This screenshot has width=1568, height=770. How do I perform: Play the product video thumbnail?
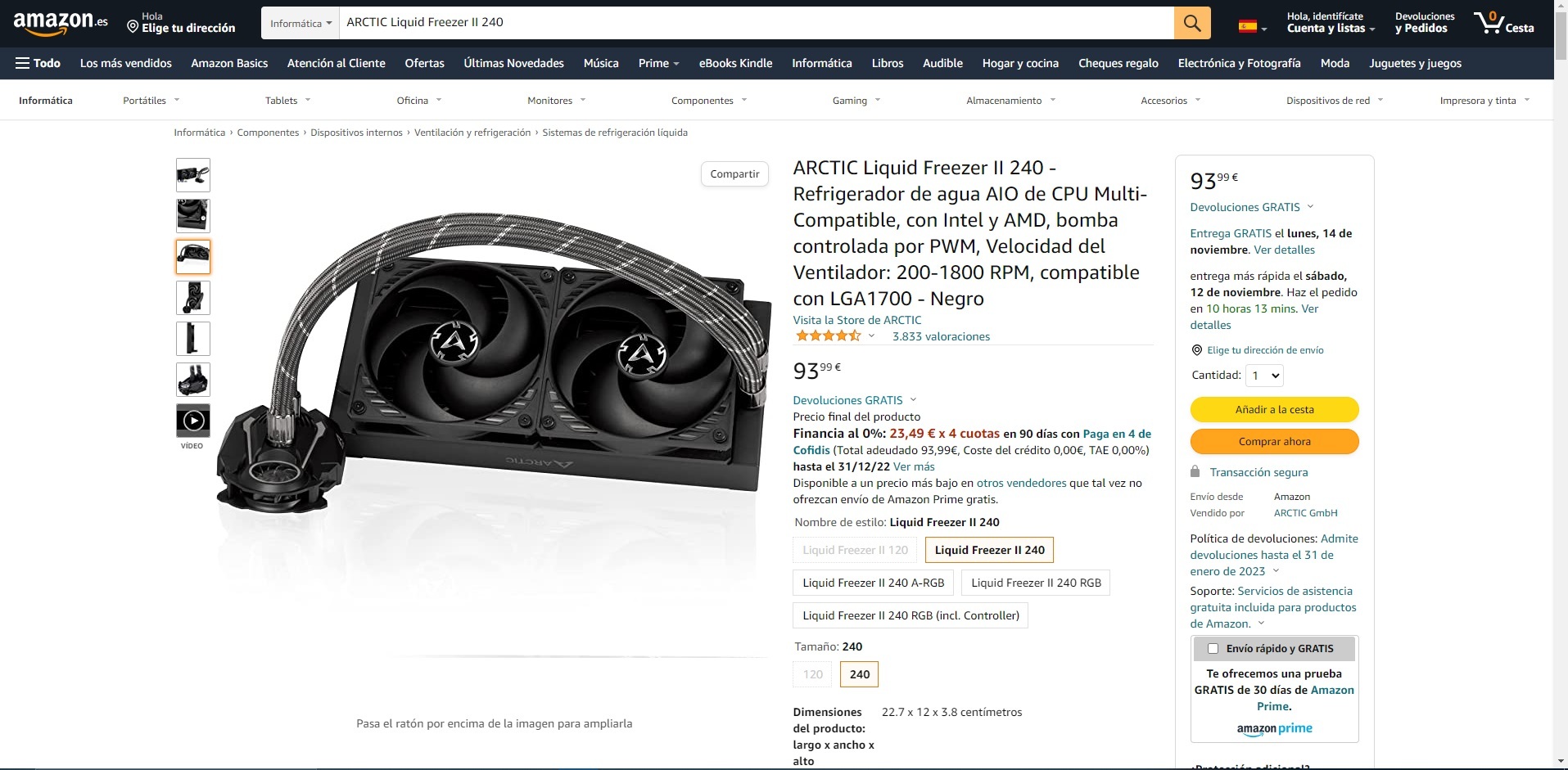tap(193, 421)
